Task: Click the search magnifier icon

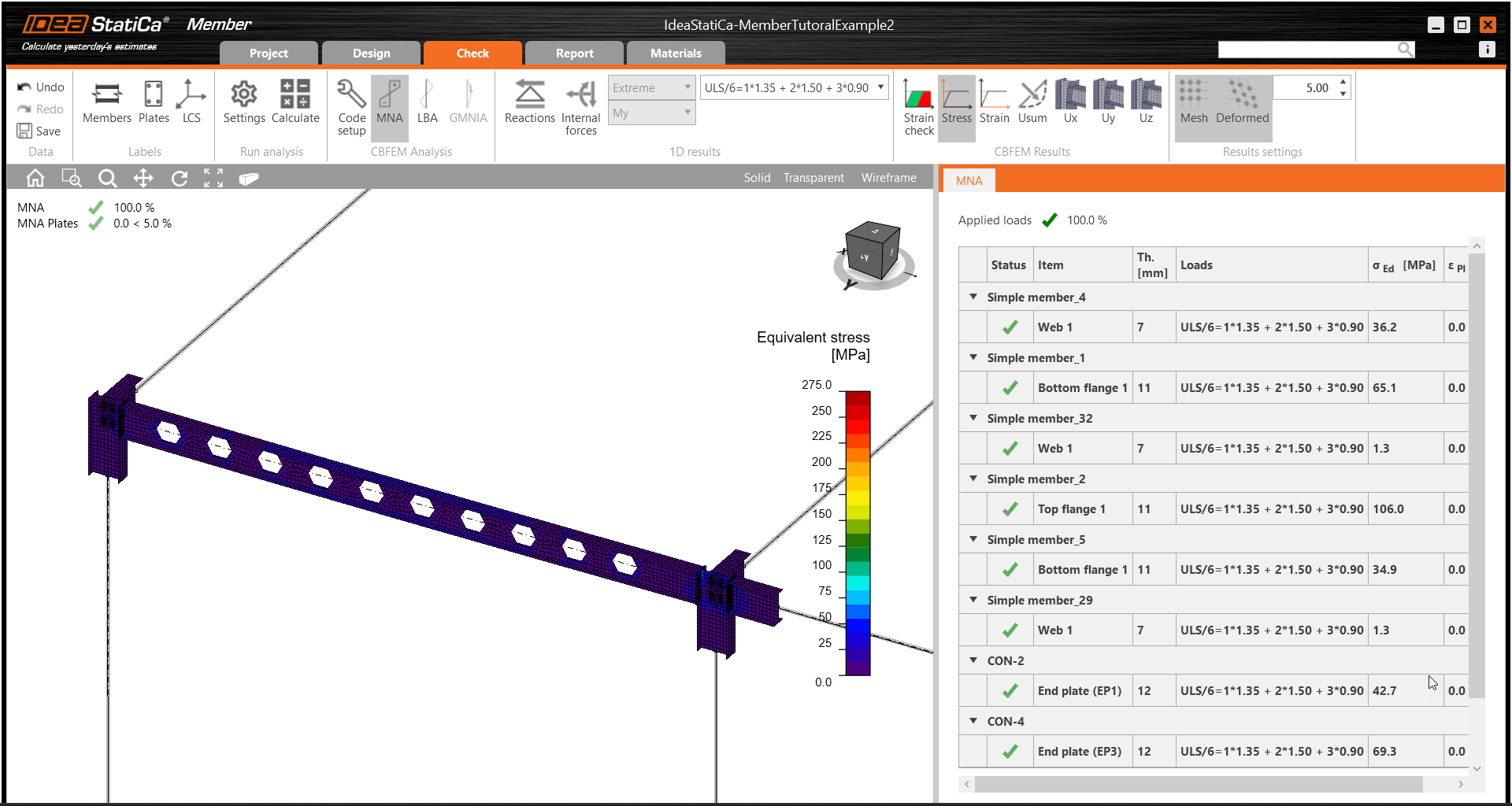Action: tap(1406, 50)
